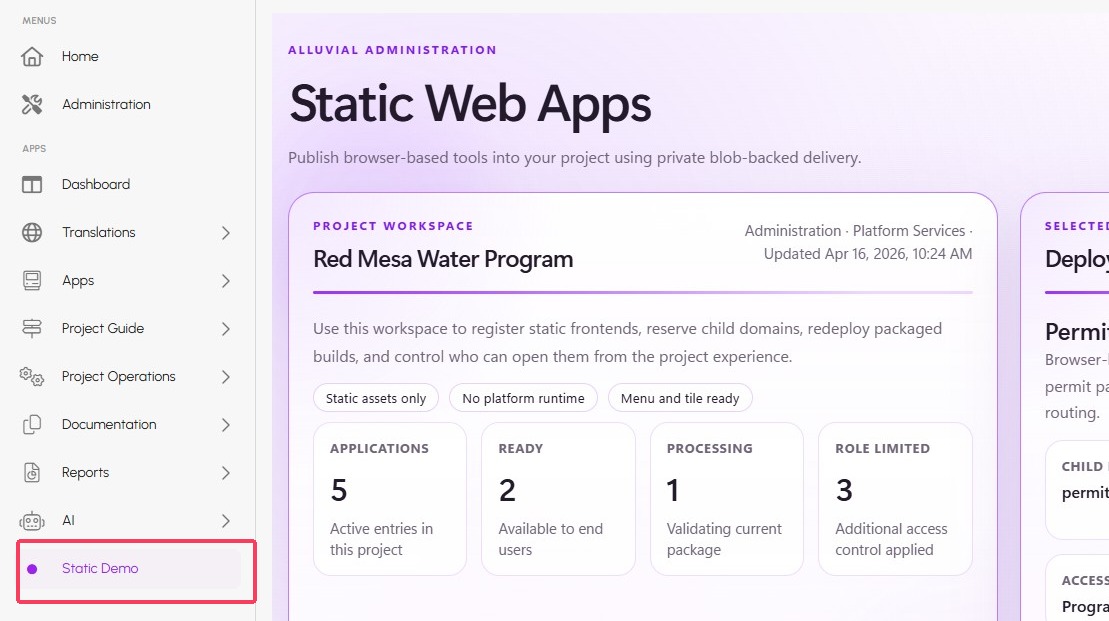1109x621 pixels.
Task: Open the Applications stat card
Action: click(389, 499)
